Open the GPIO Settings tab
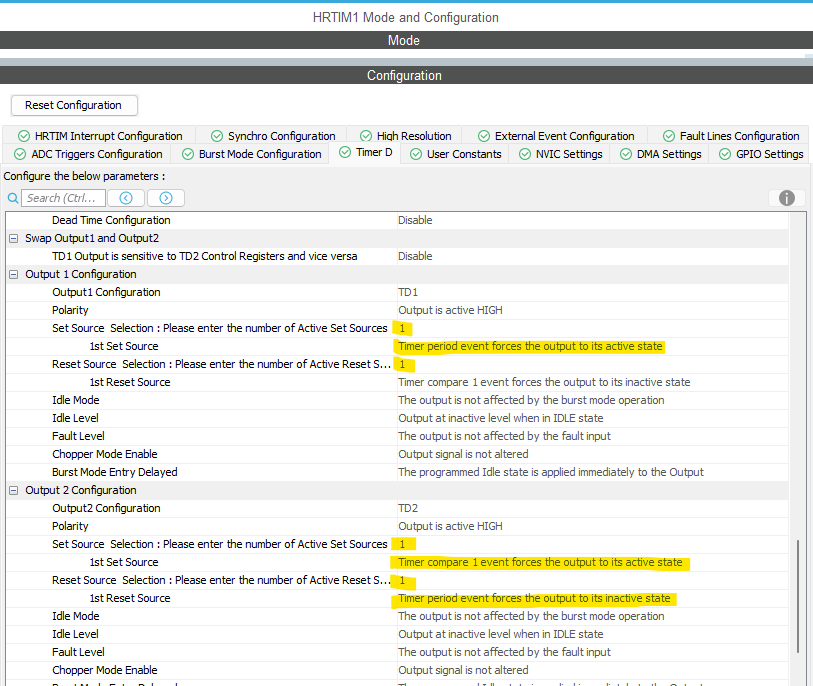This screenshot has height=686, width=813. pyautogui.click(x=762, y=154)
